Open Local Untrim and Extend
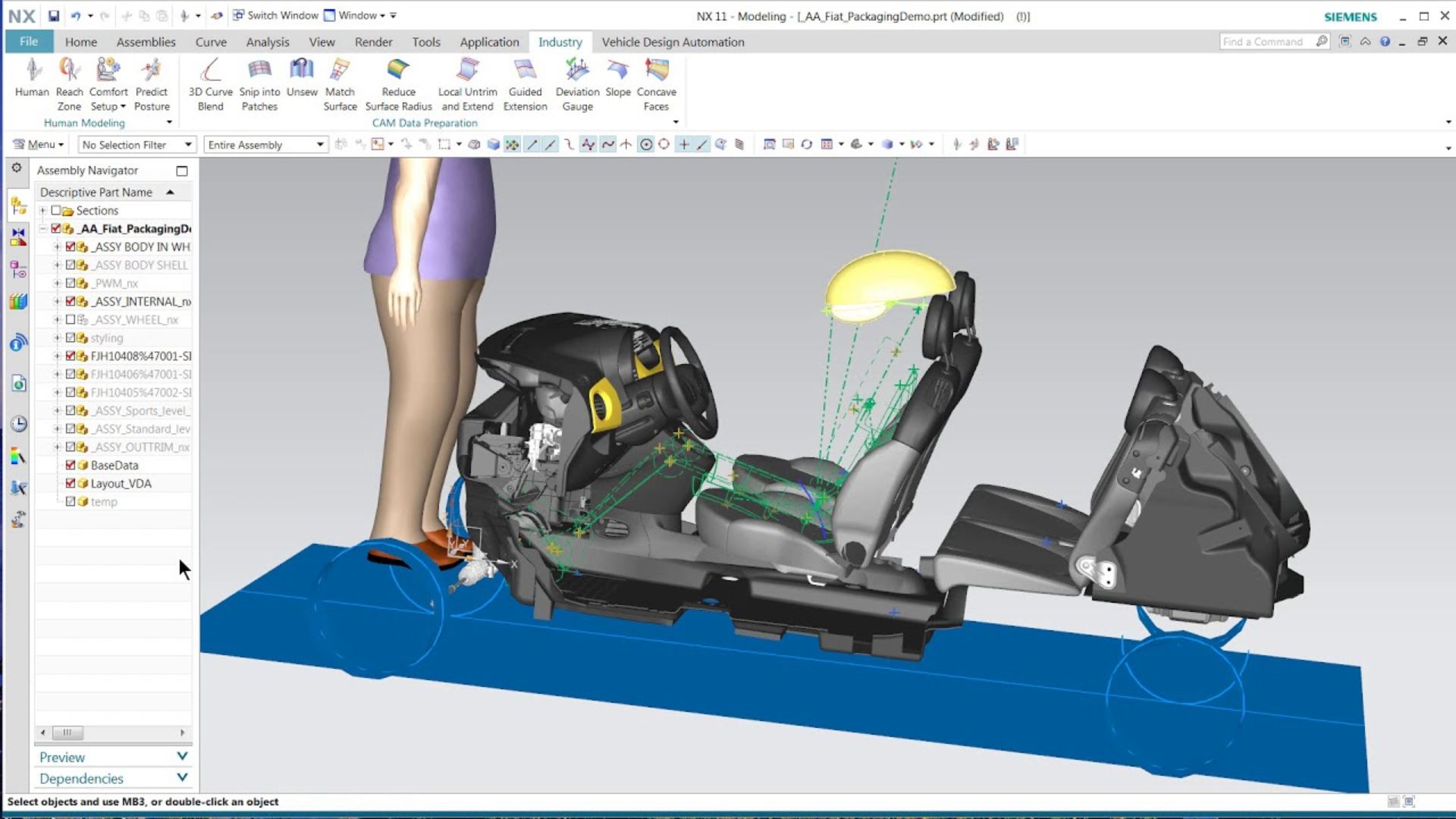 click(x=467, y=85)
